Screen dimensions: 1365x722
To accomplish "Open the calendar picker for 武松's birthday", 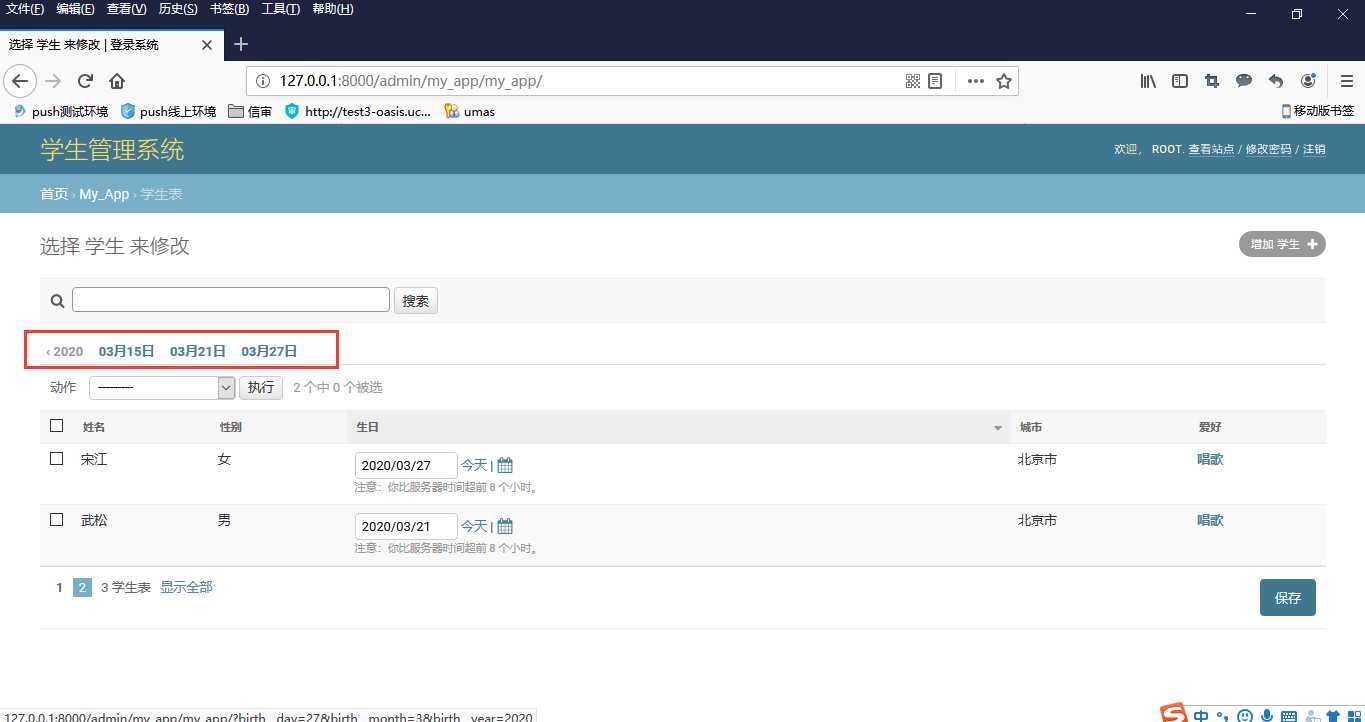I will point(505,526).
